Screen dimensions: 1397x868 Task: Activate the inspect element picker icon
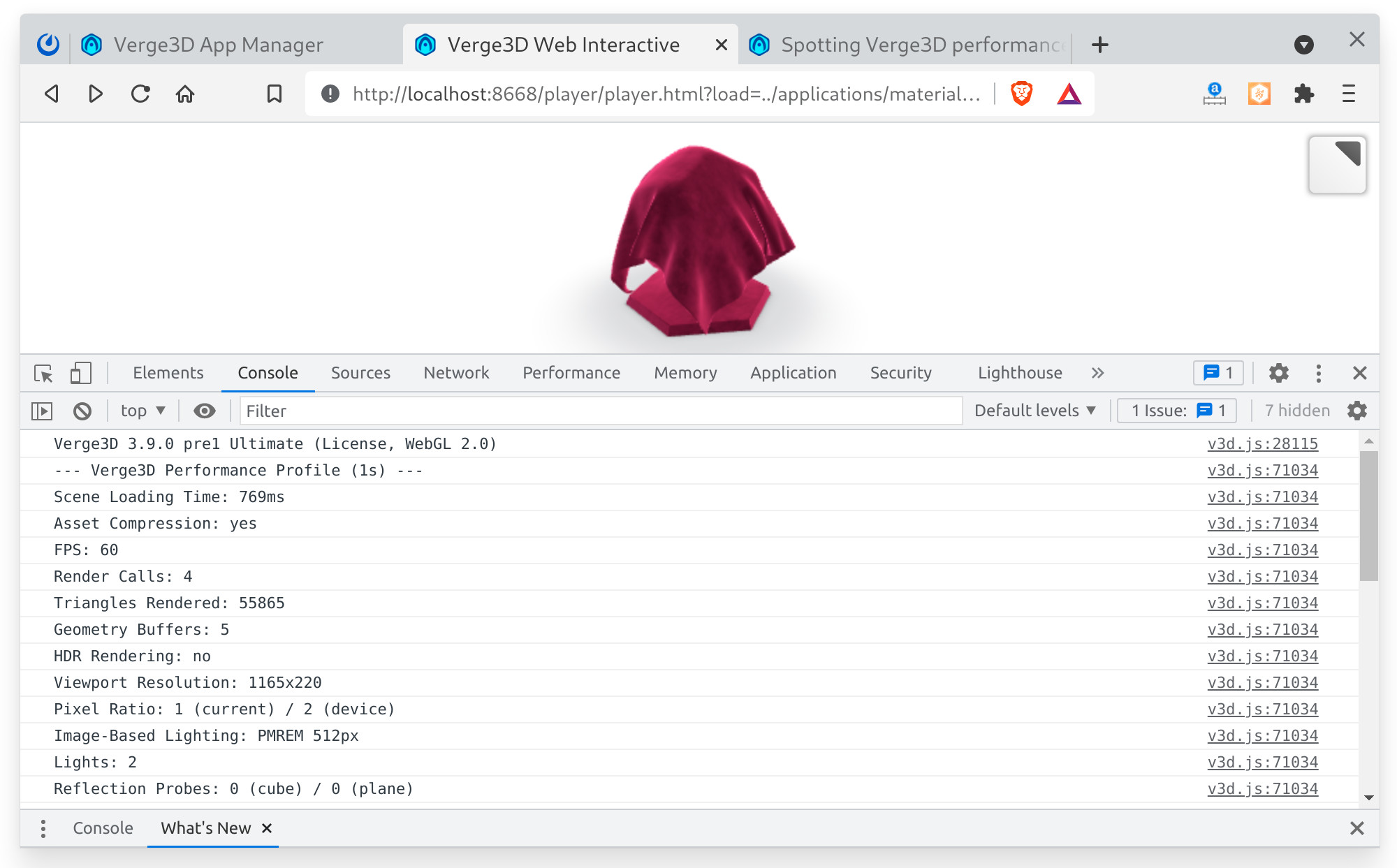[43, 373]
